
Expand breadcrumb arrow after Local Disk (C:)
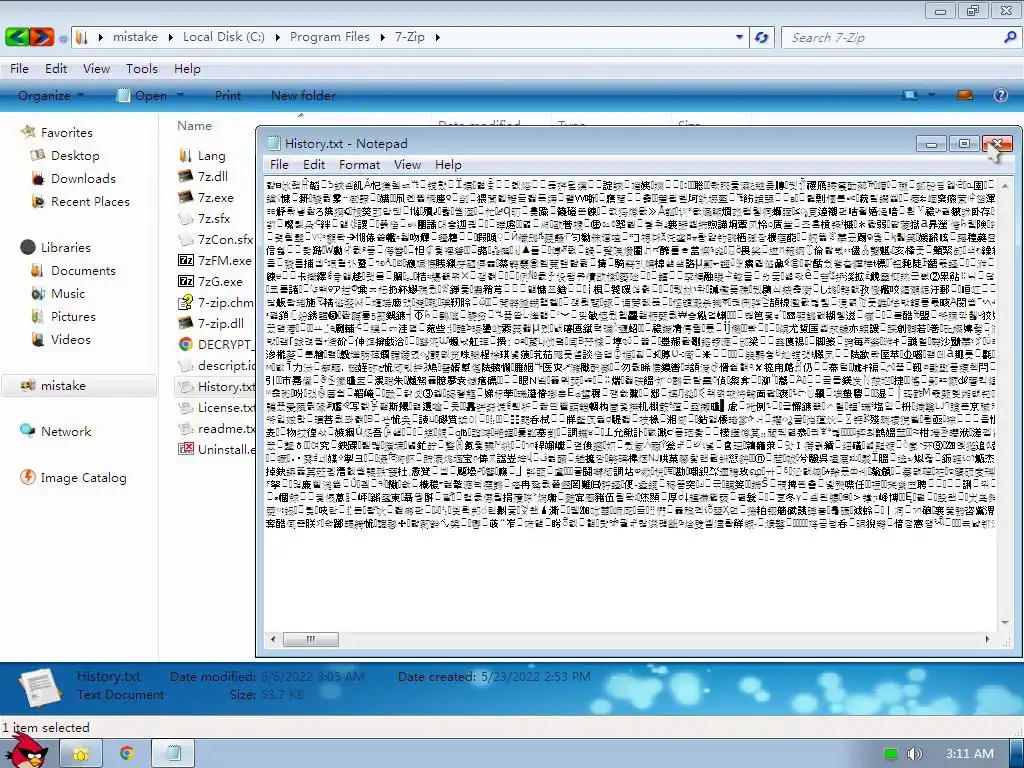tap(278, 37)
